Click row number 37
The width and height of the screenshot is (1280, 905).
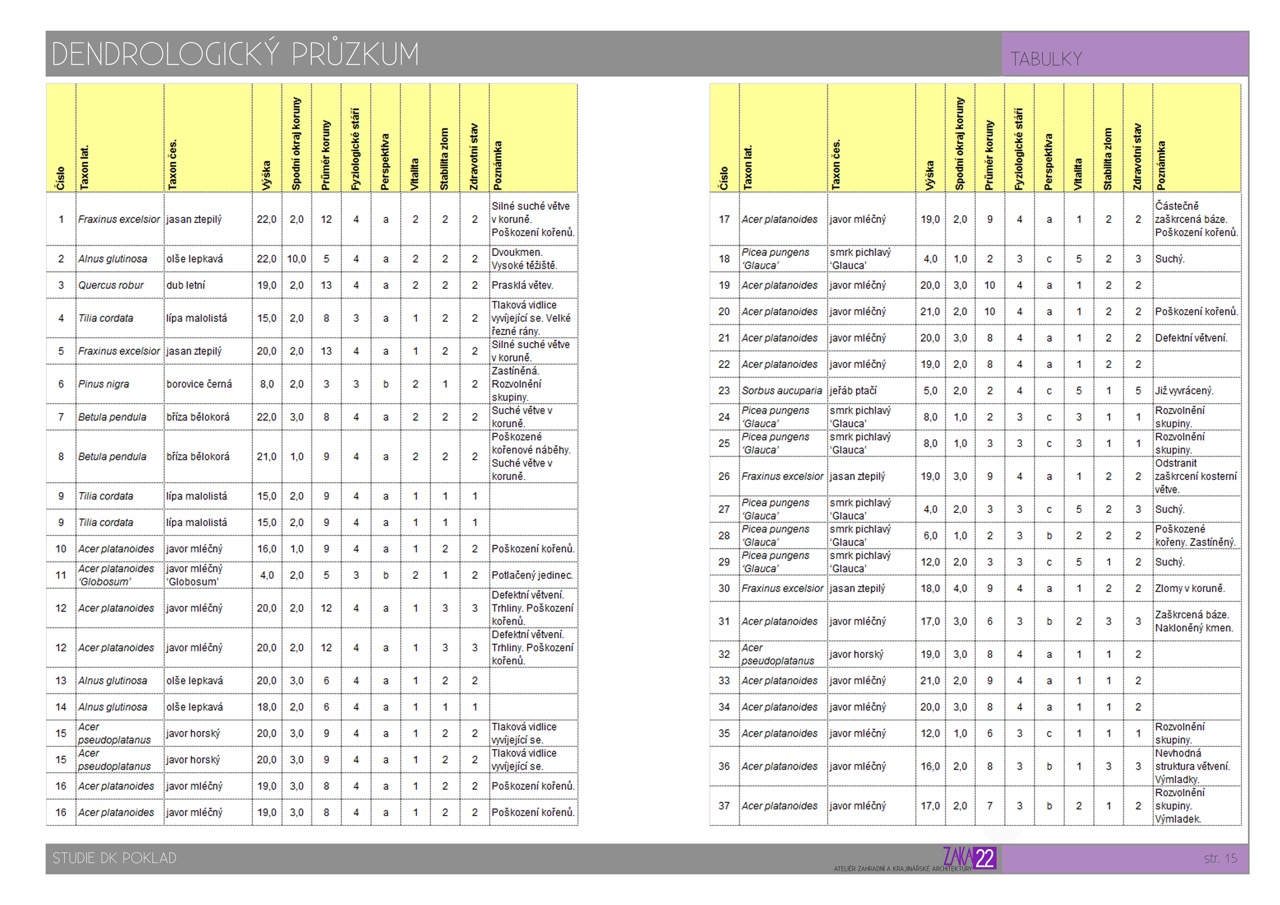724,806
